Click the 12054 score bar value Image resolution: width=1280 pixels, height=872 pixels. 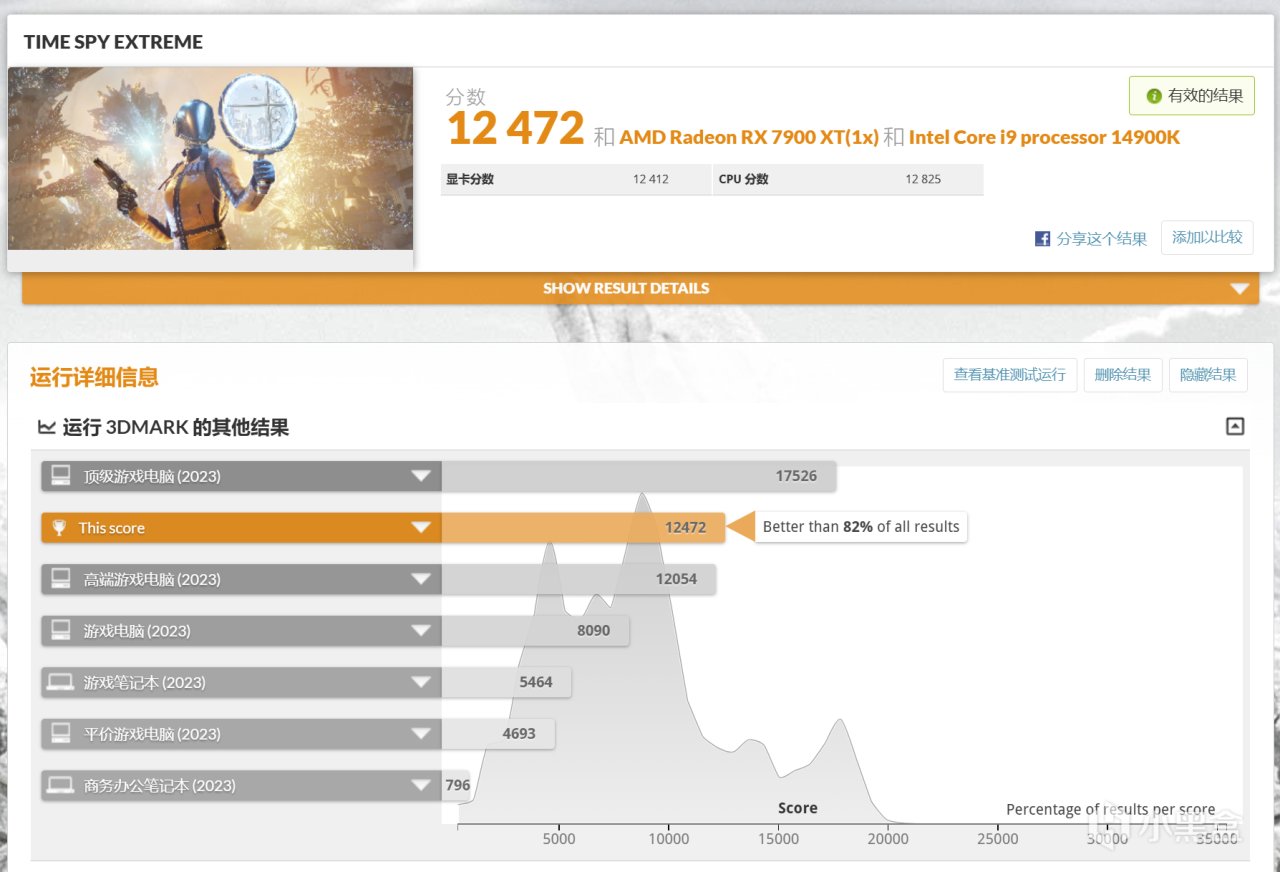click(x=676, y=579)
